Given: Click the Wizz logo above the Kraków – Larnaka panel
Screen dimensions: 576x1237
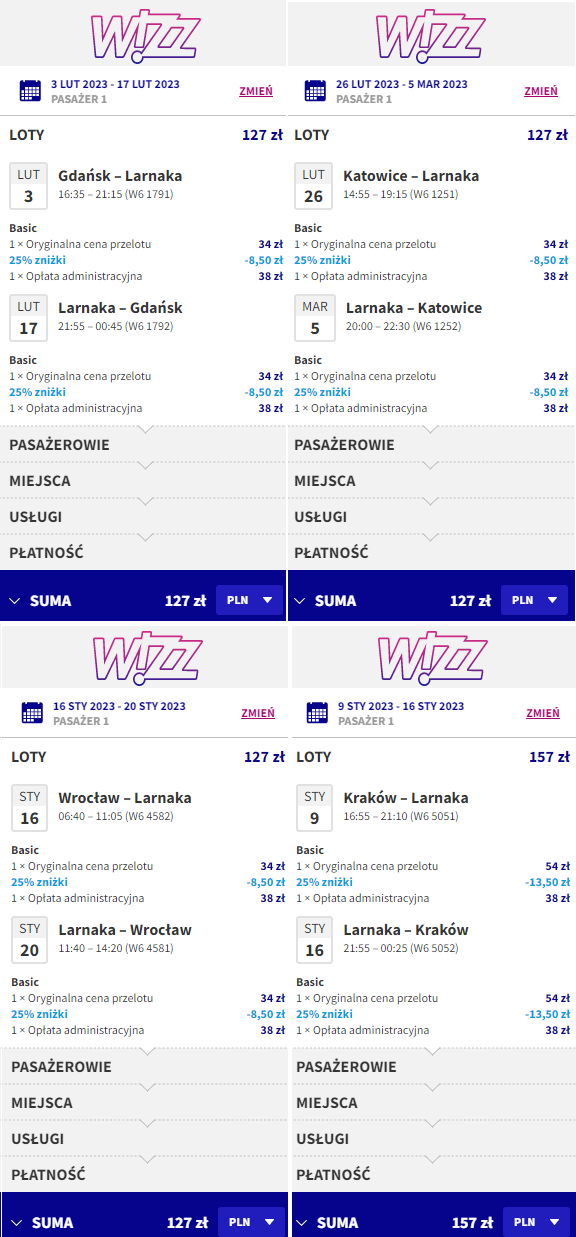Looking at the screenshot, I should (x=432, y=657).
